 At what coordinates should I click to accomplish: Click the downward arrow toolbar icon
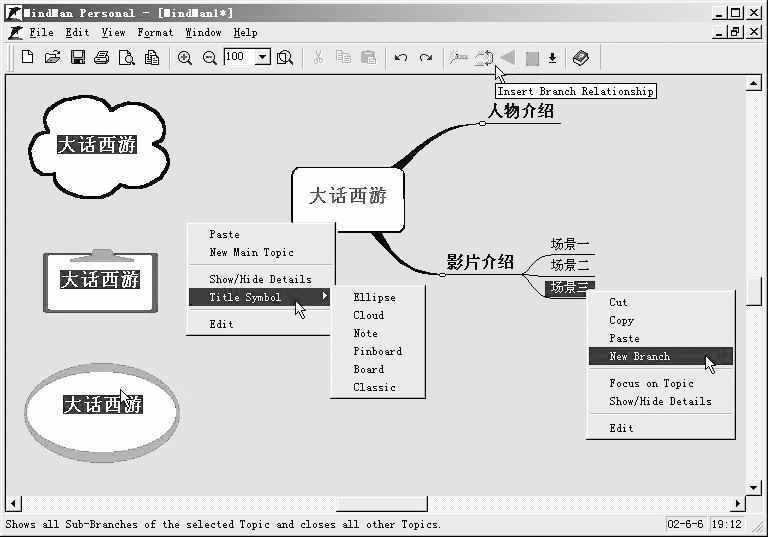point(552,58)
